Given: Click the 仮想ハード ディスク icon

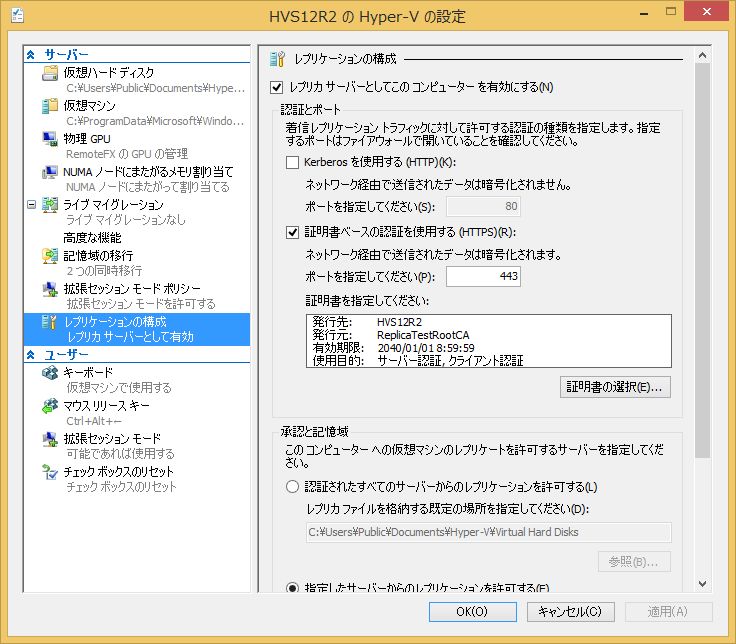Looking at the screenshot, I should (50, 73).
